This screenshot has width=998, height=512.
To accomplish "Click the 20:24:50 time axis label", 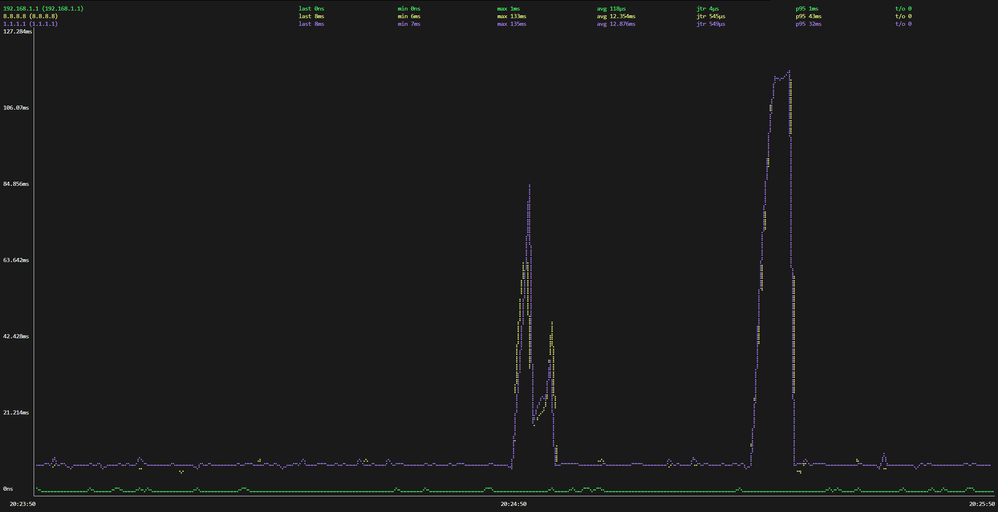I will coord(515,505).
